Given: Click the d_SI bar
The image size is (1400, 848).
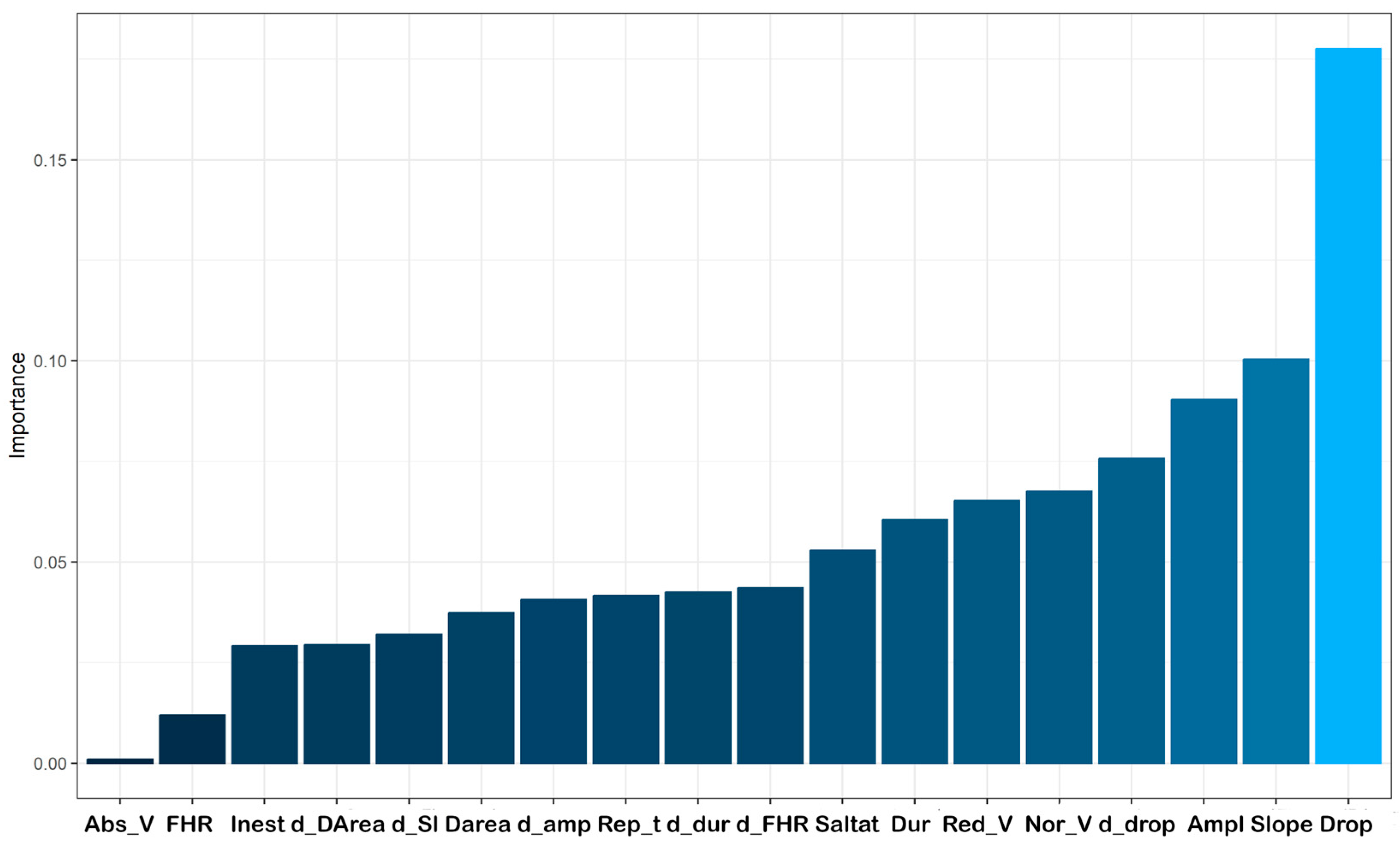Looking at the screenshot, I should tap(408, 698).
